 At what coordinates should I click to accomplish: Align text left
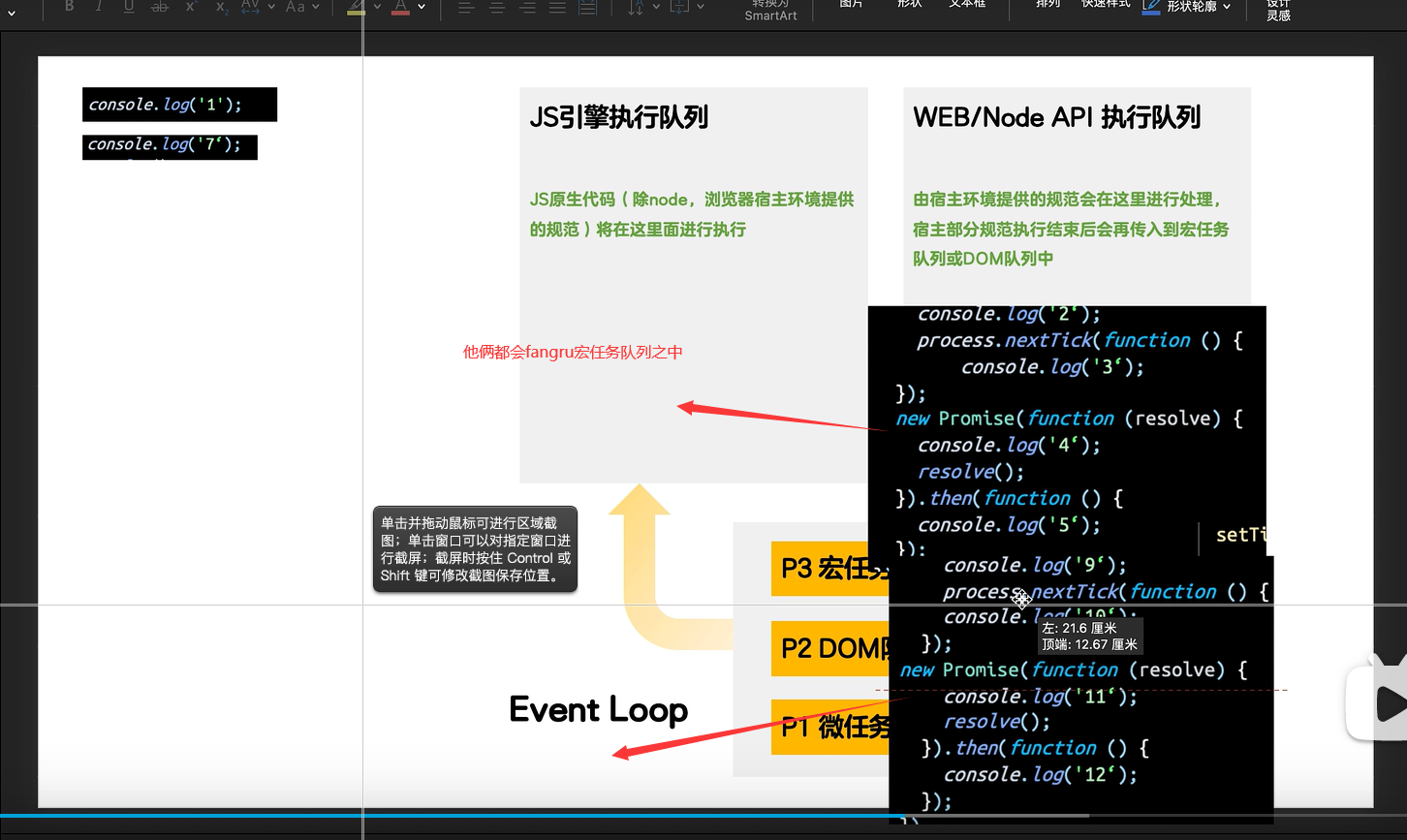tap(466, 7)
